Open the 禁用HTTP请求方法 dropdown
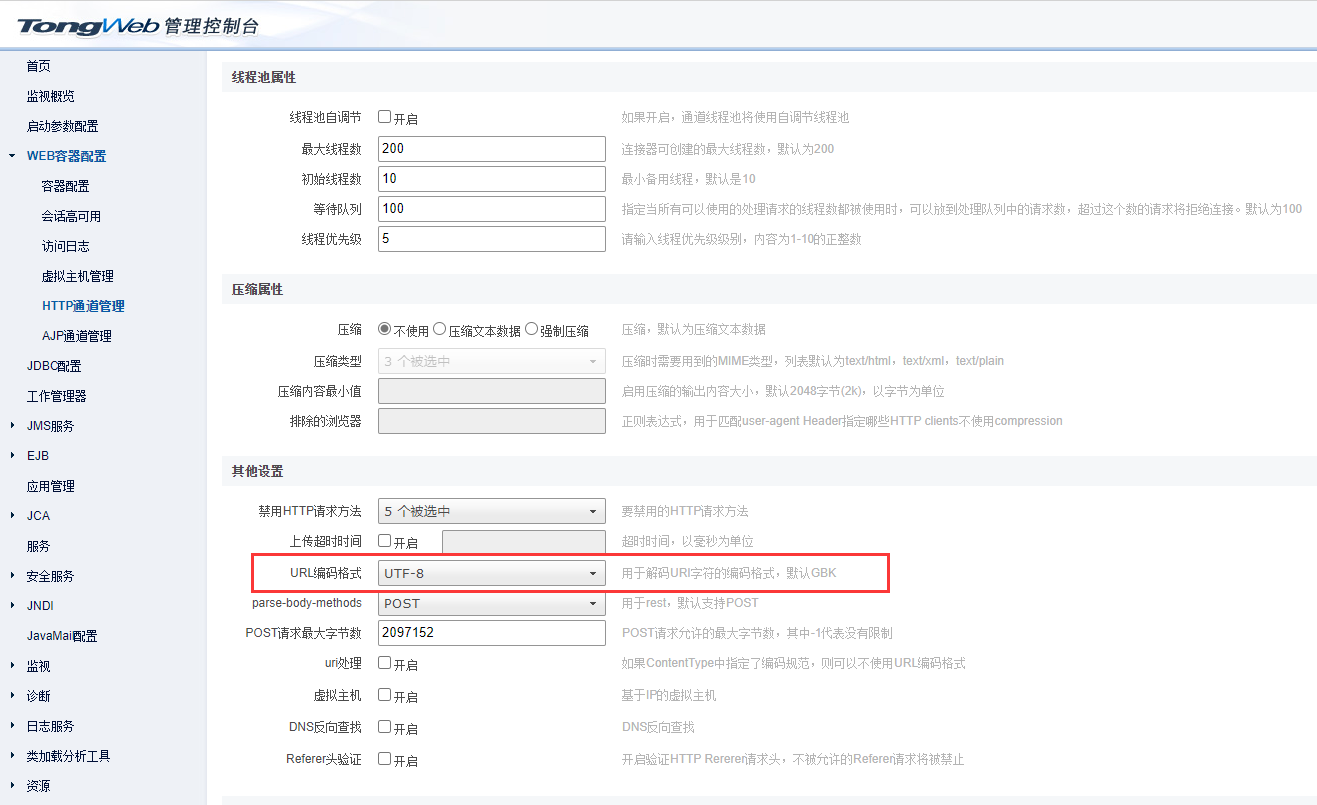The image size is (1317, 805). (490, 510)
